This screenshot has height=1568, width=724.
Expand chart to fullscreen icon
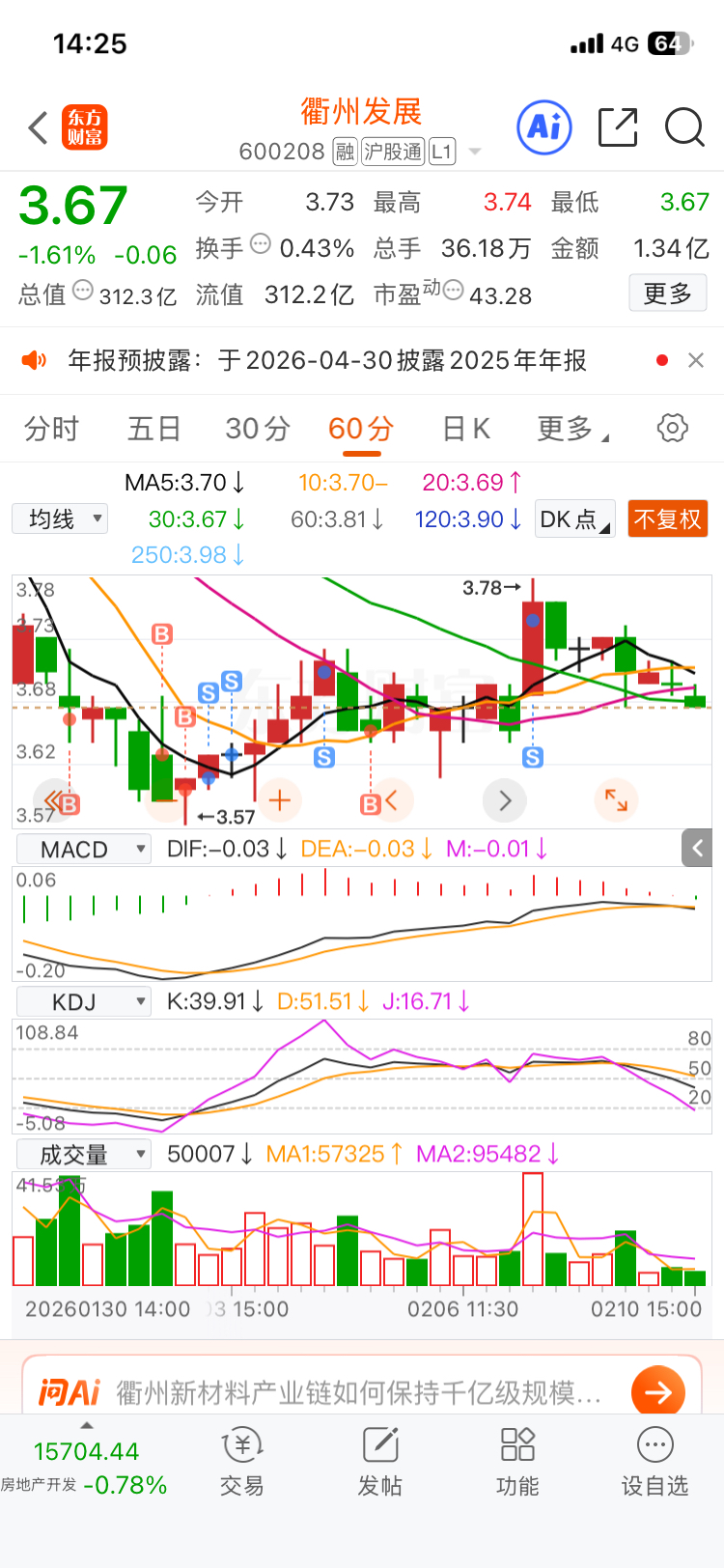tap(616, 800)
